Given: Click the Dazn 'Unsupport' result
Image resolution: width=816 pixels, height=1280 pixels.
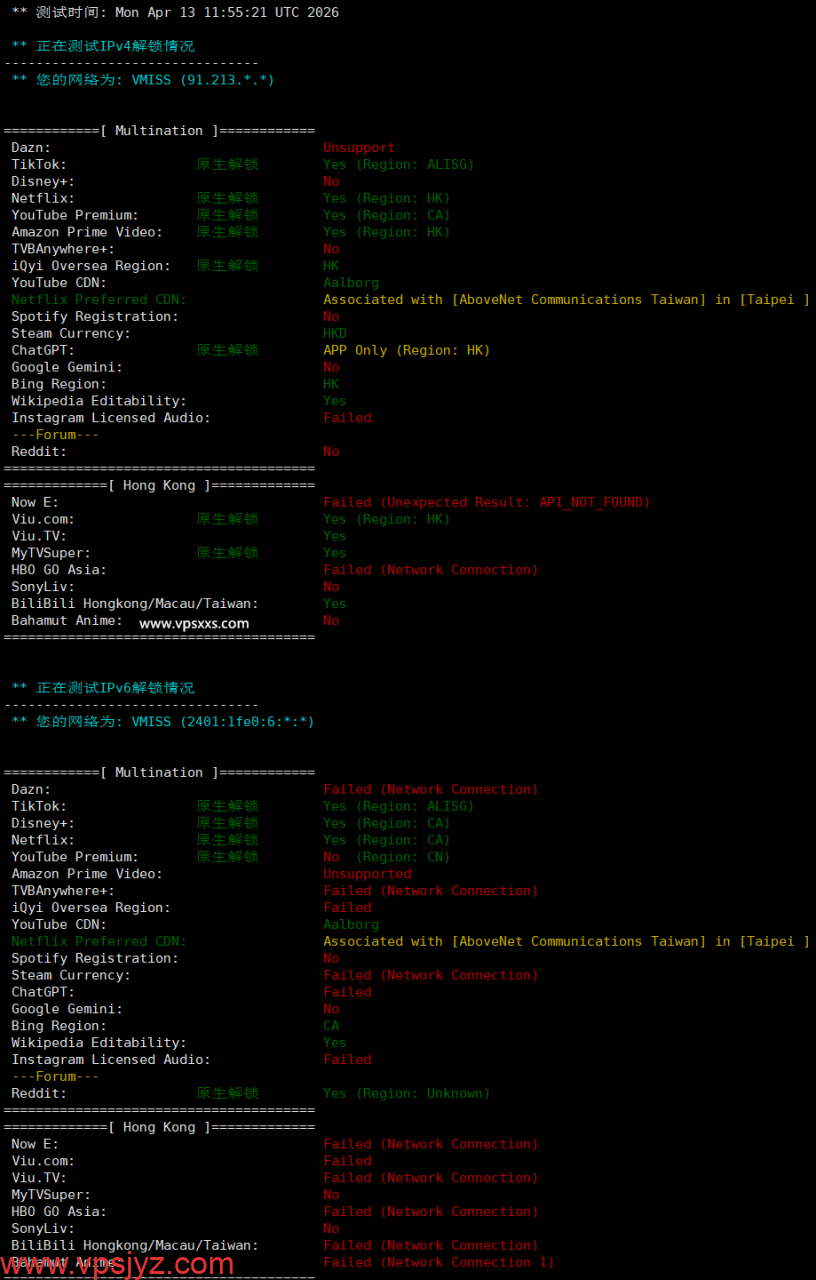Looking at the screenshot, I should click(359, 148).
